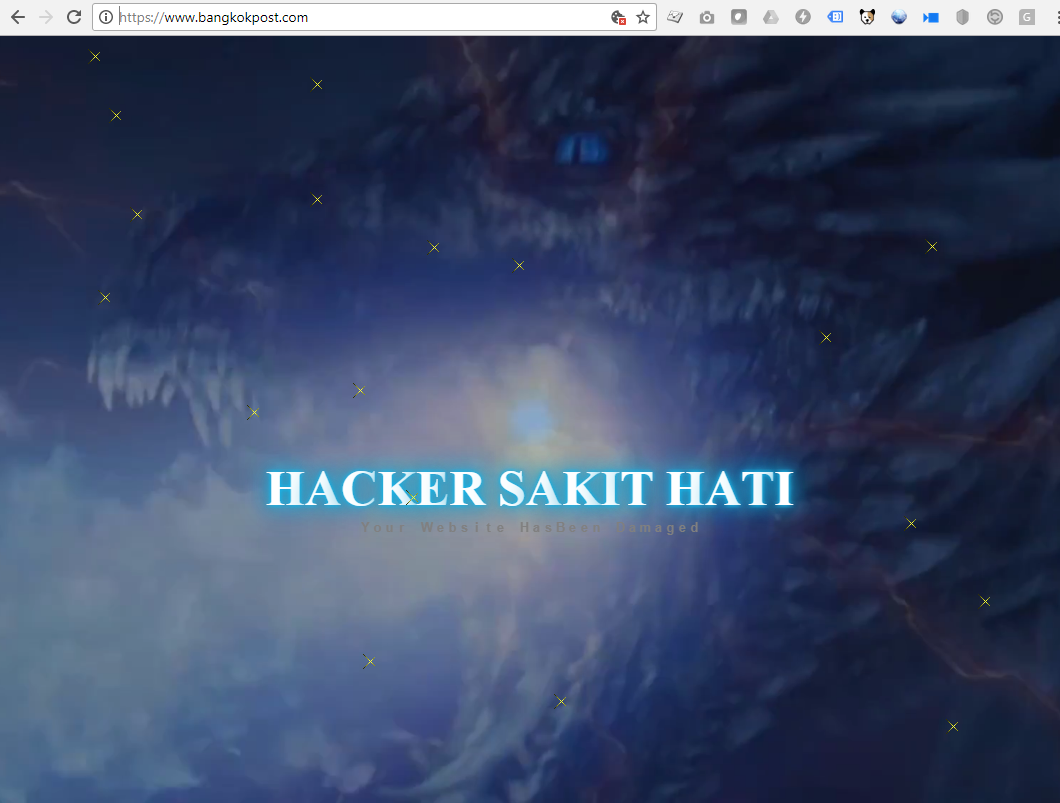Click the circular sync extension icon
The height and width of the screenshot is (803, 1060).
pos(994,17)
